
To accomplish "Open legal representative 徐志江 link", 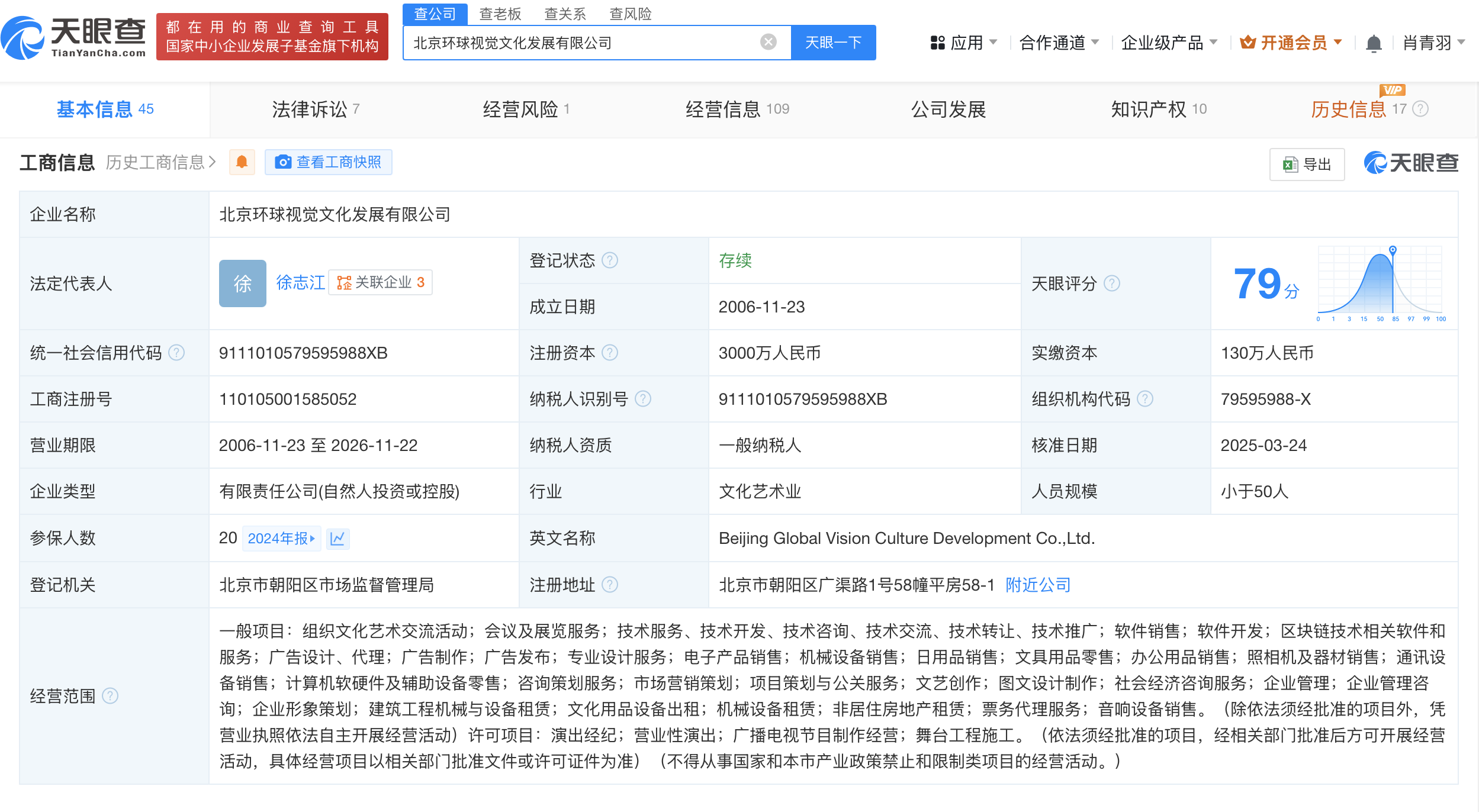I will pos(300,283).
